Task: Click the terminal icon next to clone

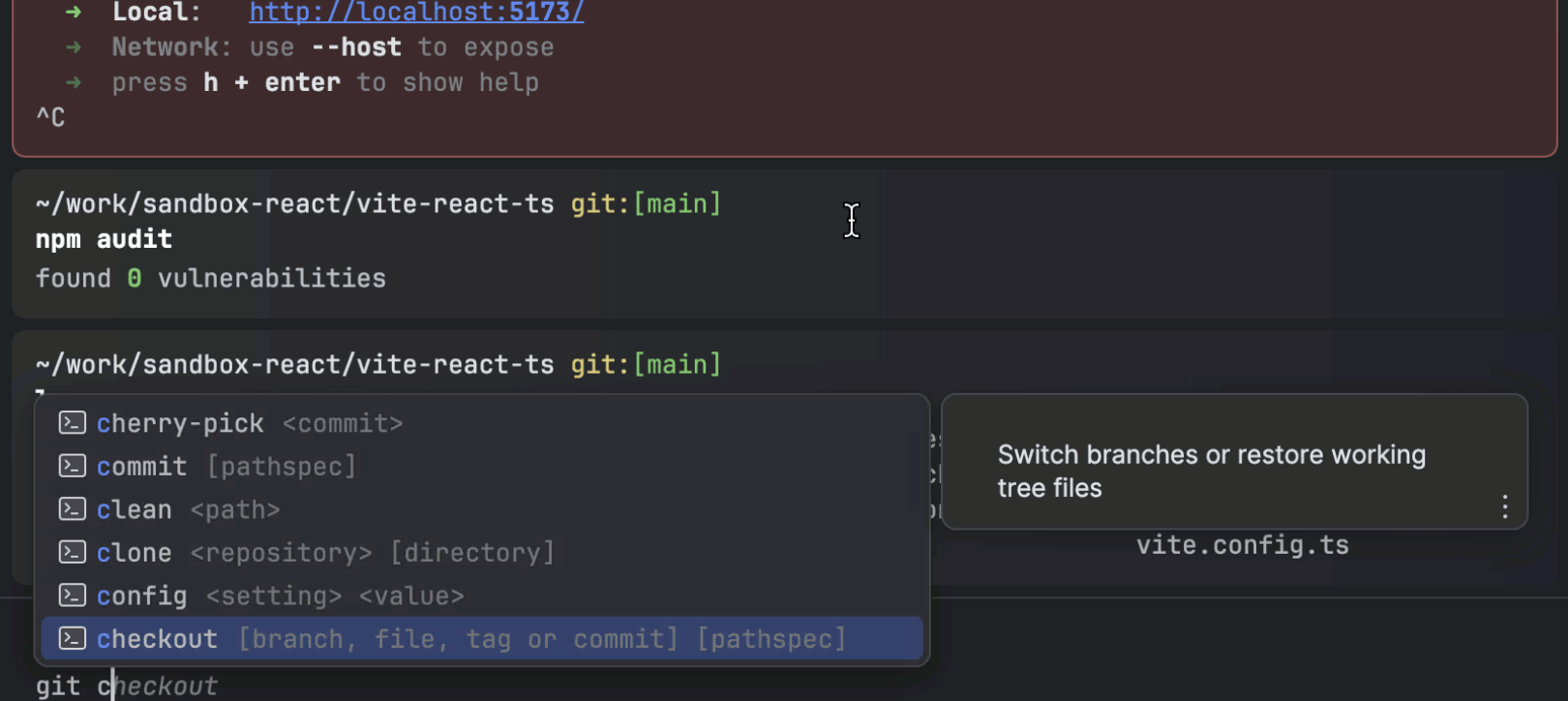Action: (x=73, y=552)
